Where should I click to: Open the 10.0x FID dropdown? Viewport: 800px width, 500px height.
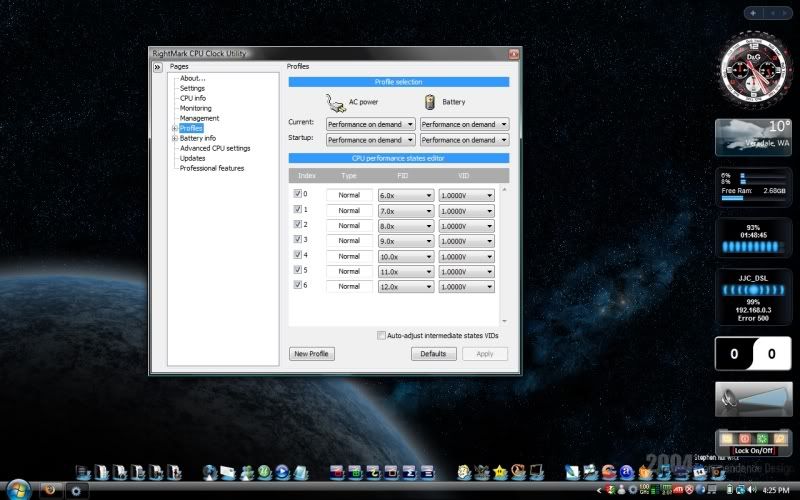[406, 257]
